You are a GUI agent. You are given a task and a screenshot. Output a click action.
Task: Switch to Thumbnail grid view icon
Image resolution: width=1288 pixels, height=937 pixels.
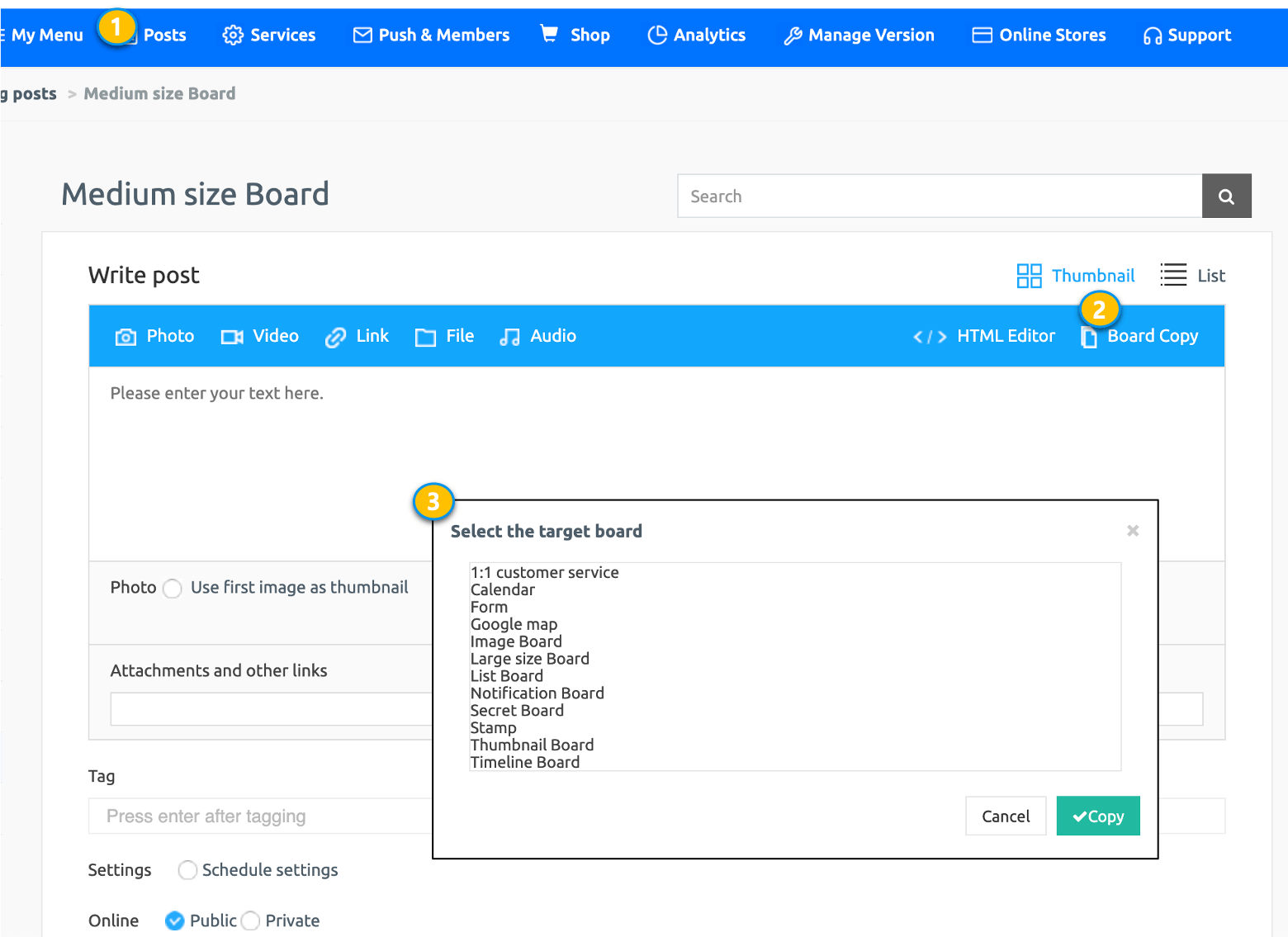pos(1029,276)
